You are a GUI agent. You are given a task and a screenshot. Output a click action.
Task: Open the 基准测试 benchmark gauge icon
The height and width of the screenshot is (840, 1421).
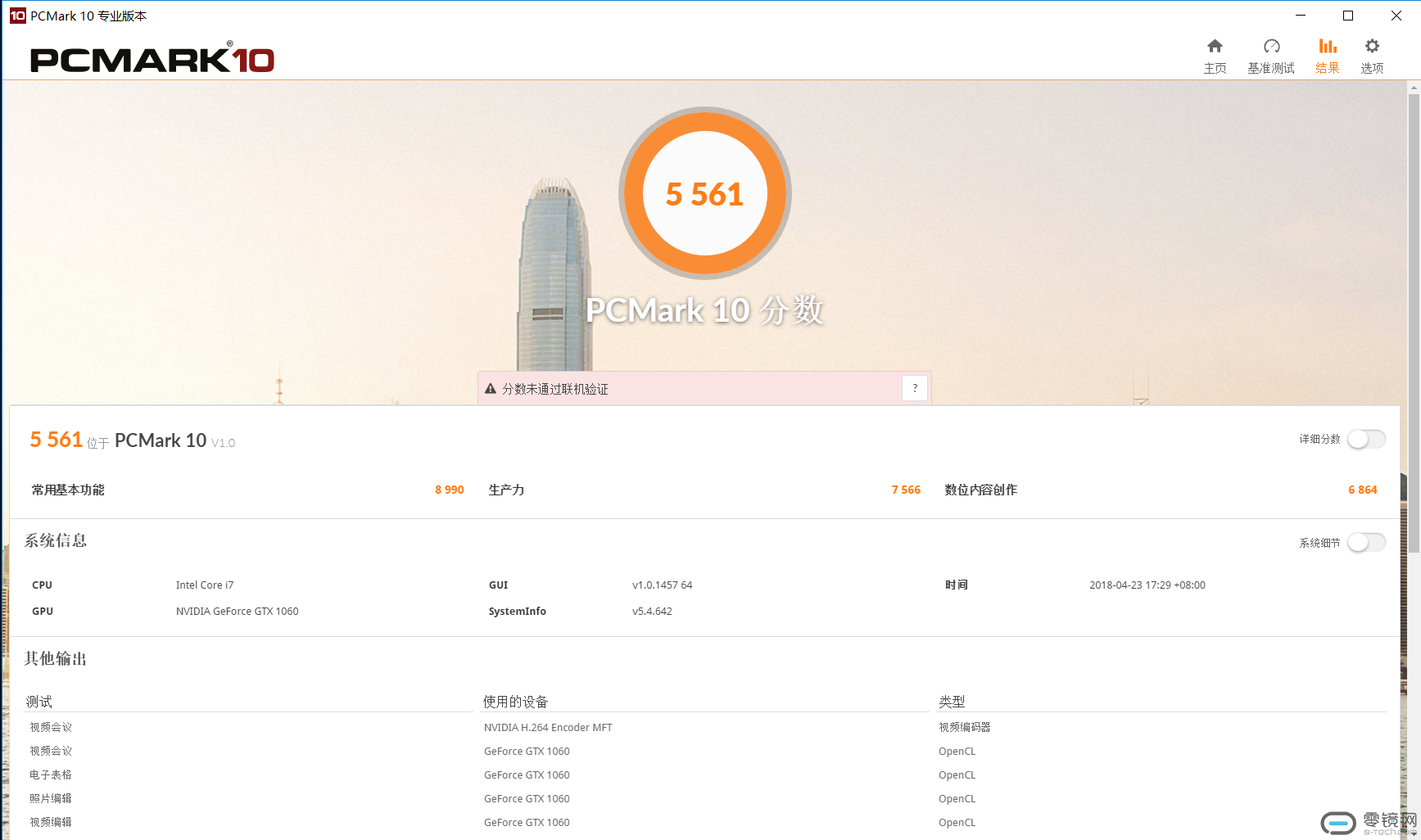click(1271, 46)
